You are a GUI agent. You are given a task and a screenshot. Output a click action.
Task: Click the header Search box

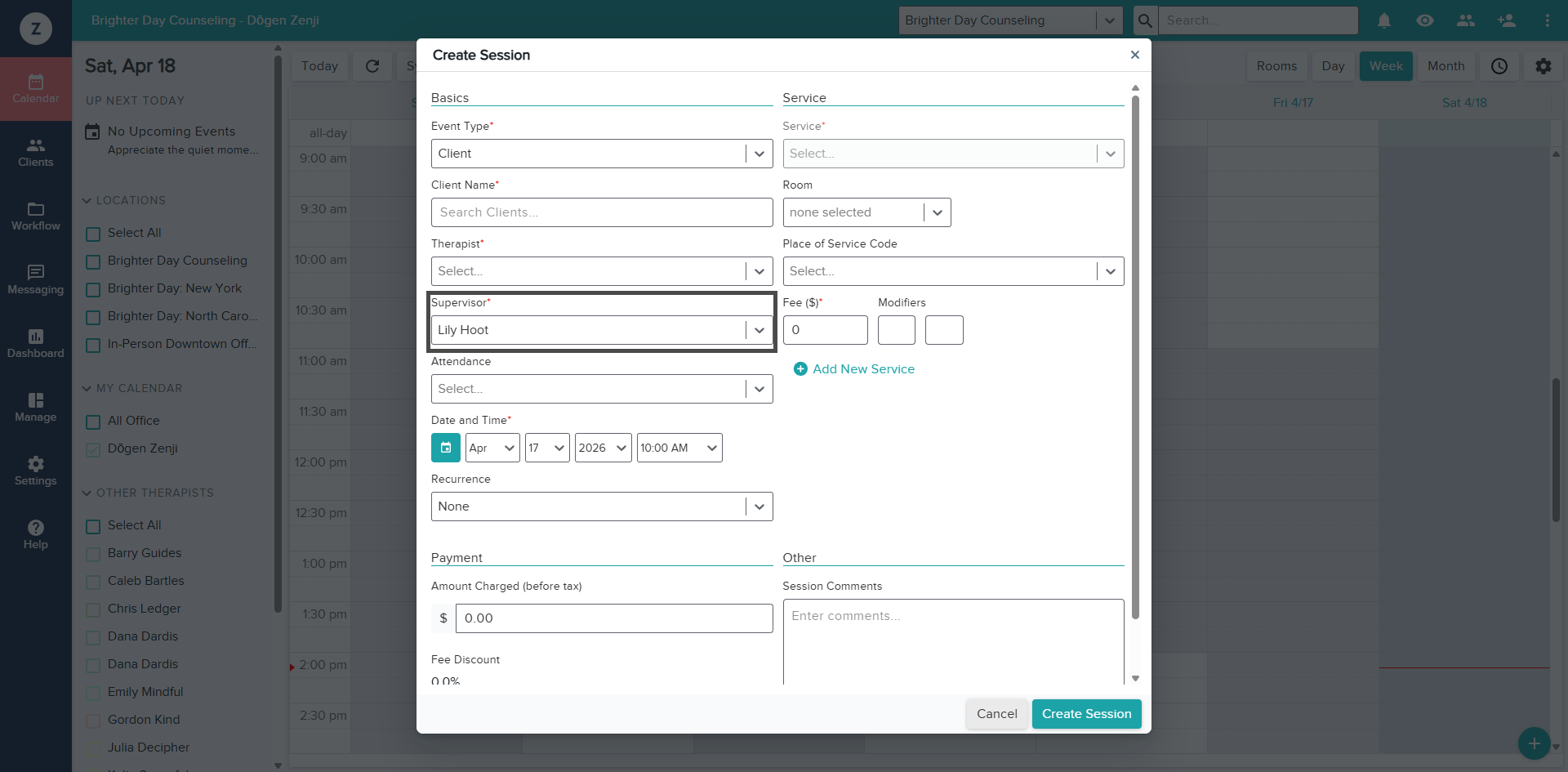pyautogui.click(x=1258, y=20)
